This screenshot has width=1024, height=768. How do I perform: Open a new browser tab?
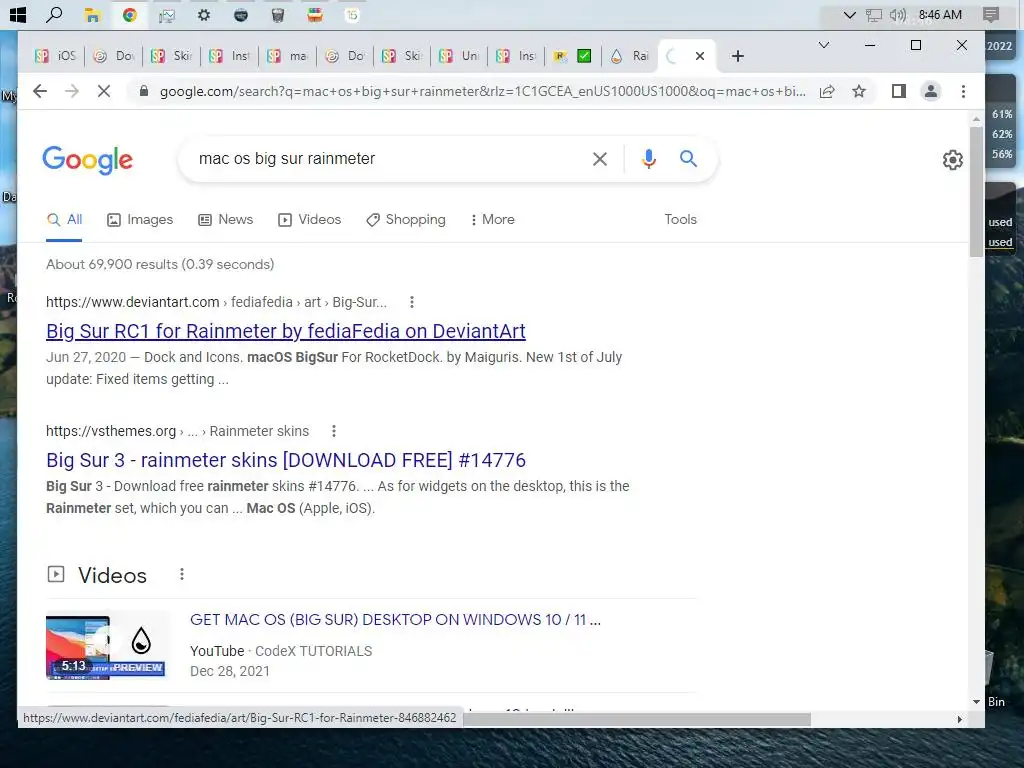[x=738, y=56]
